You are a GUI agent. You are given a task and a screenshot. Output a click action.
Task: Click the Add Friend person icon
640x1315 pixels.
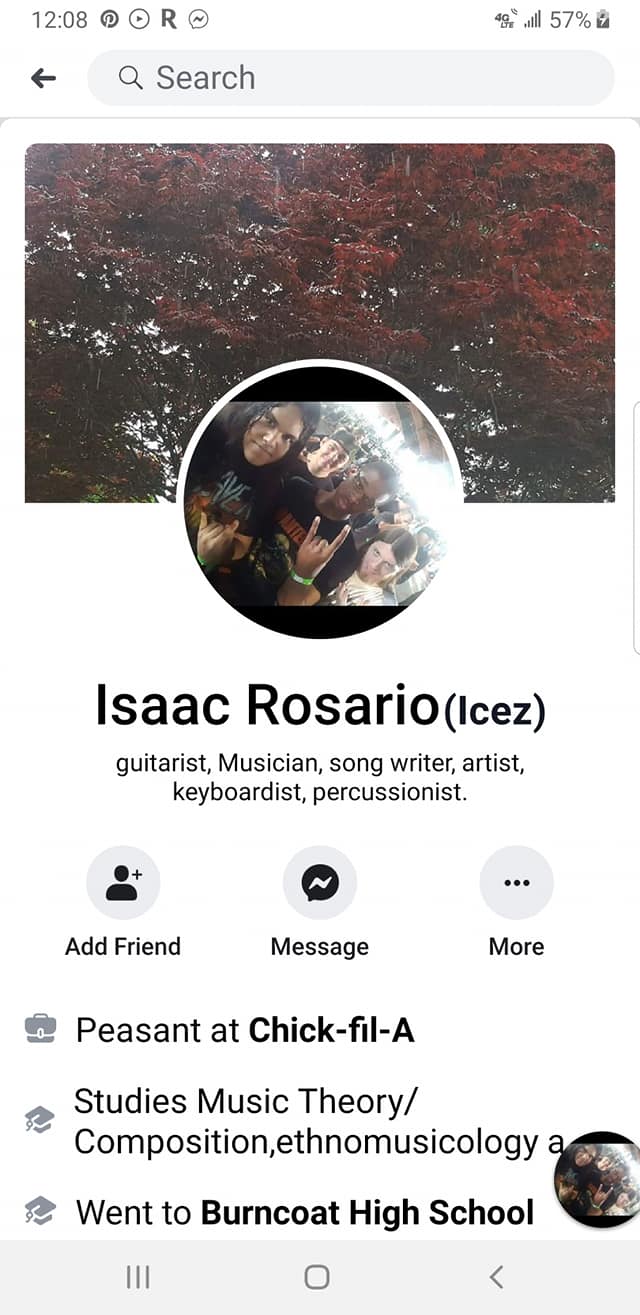123,882
